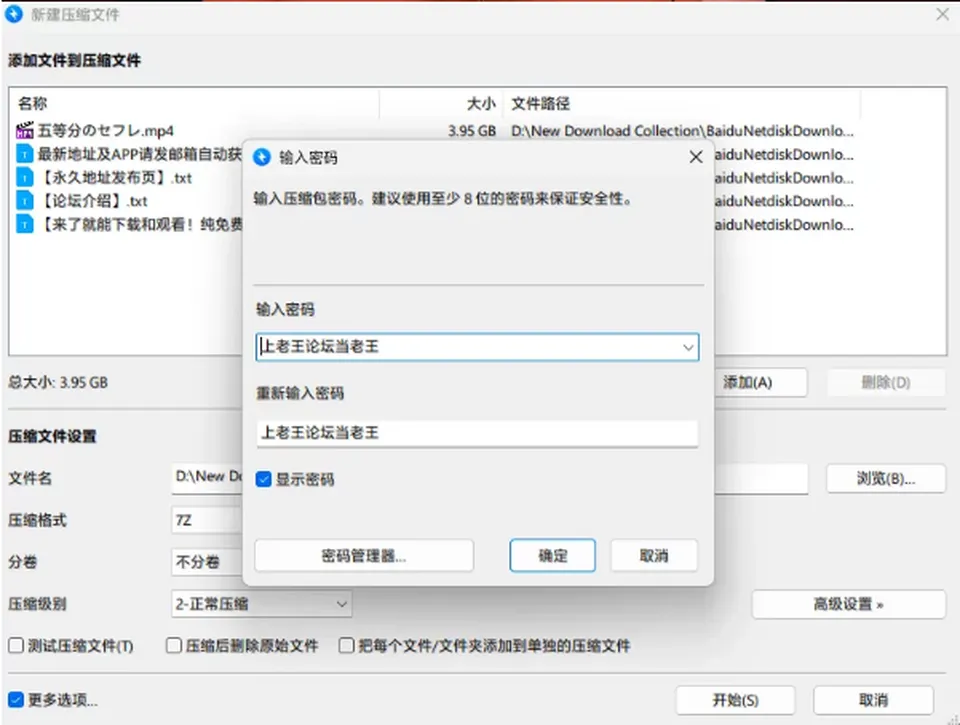960x725 pixels.
Task: Click the file icon beside 【论坛介绍】.txt
Action: point(24,201)
